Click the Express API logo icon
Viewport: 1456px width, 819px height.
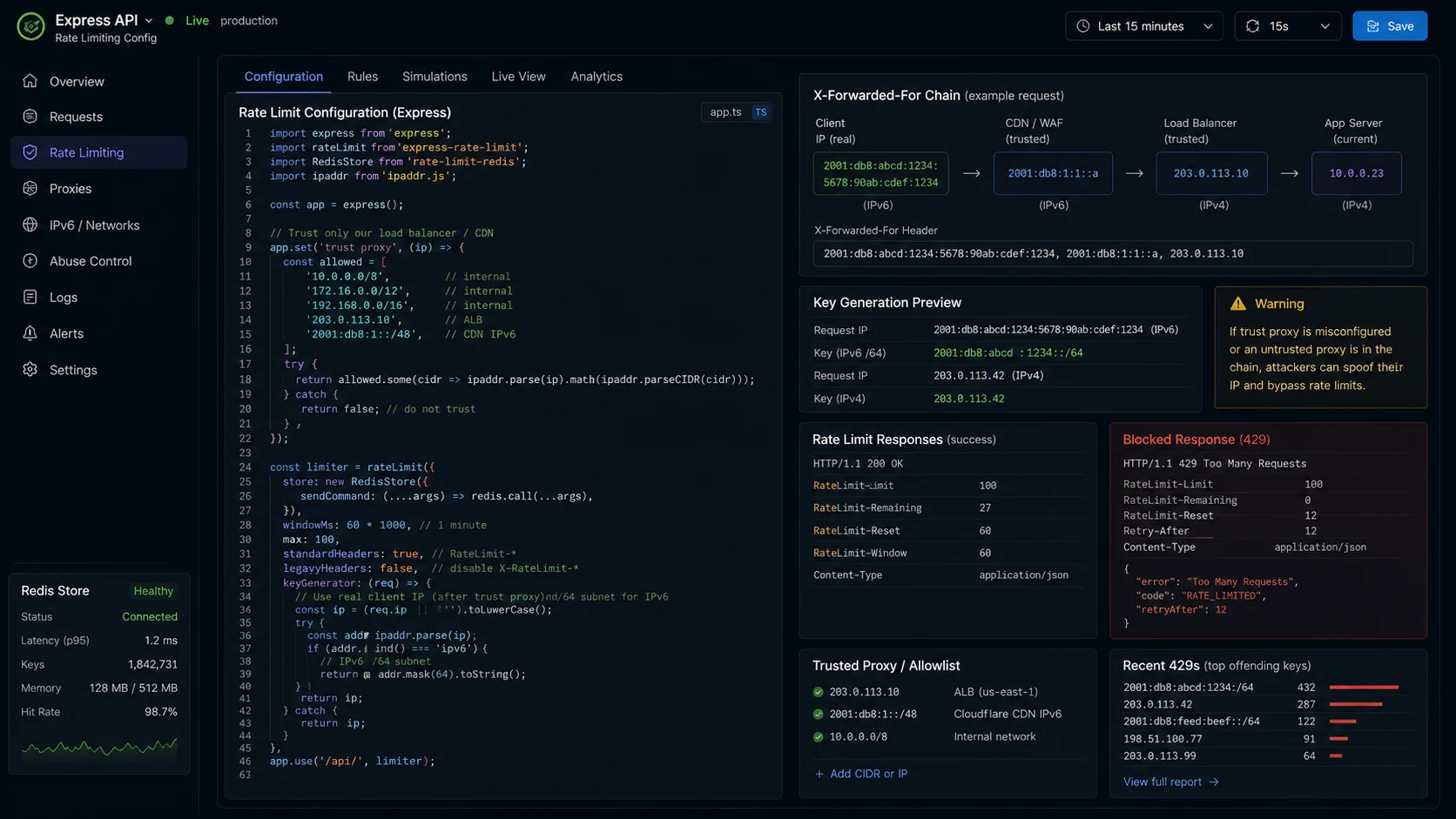[x=30, y=26]
